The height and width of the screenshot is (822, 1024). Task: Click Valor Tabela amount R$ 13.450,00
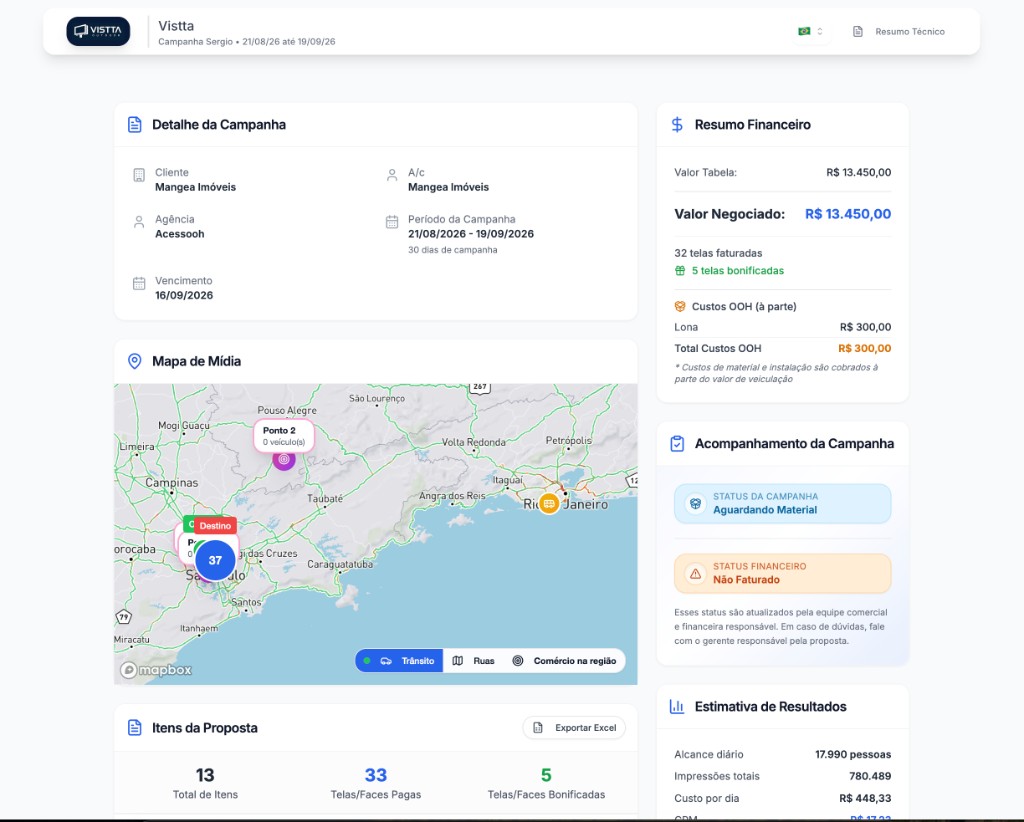(x=858, y=172)
